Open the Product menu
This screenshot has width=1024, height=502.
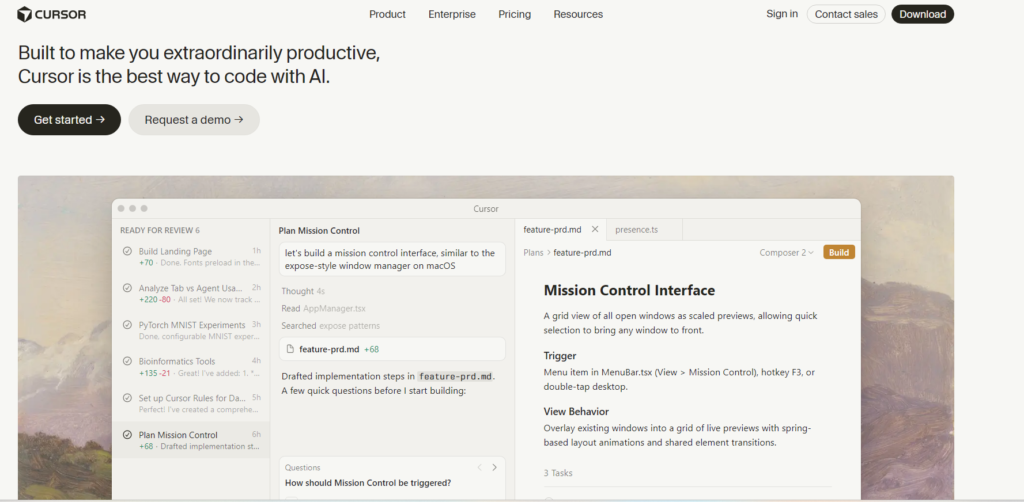tap(387, 14)
